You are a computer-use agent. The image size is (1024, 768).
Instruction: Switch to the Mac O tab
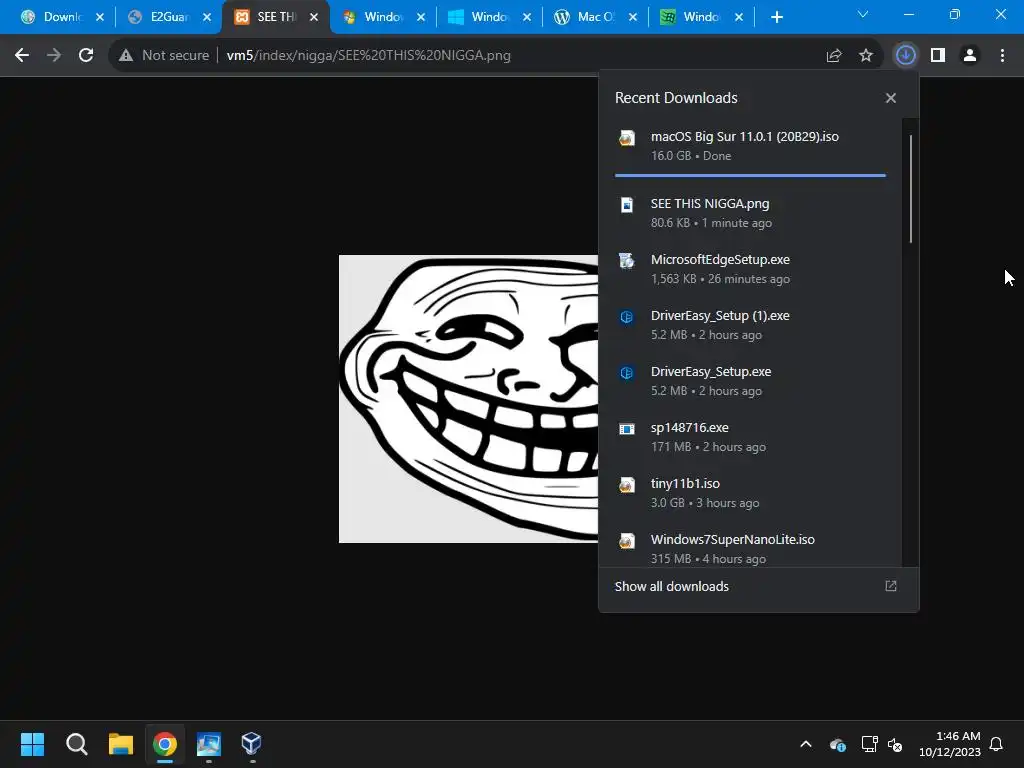coord(594,17)
